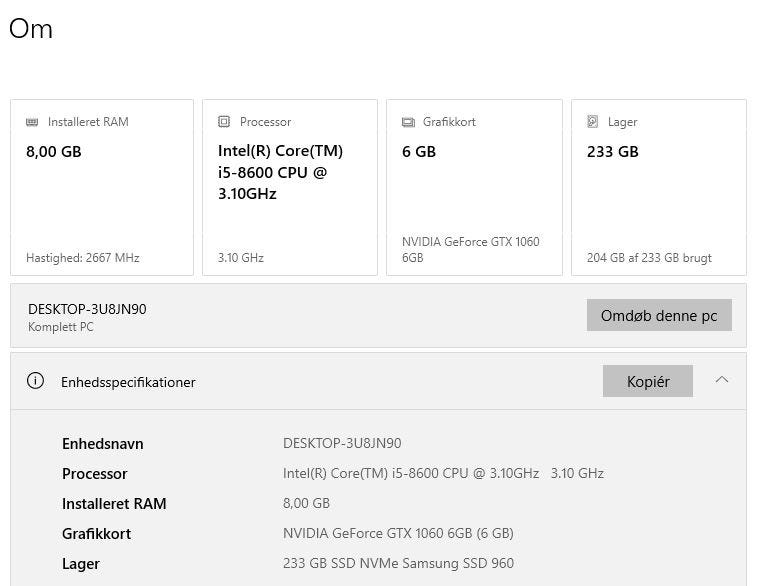Click the Installeret RAM memory icon

33,122
